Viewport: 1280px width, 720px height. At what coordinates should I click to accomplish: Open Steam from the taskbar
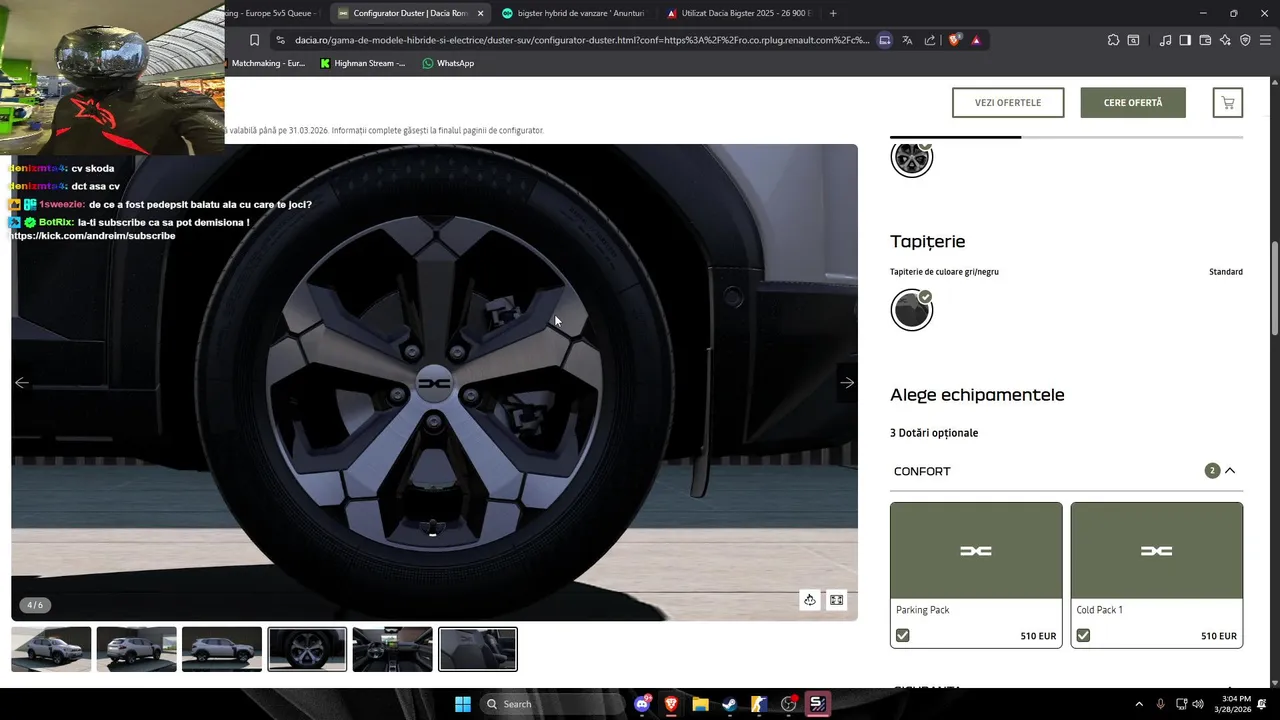[729, 704]
